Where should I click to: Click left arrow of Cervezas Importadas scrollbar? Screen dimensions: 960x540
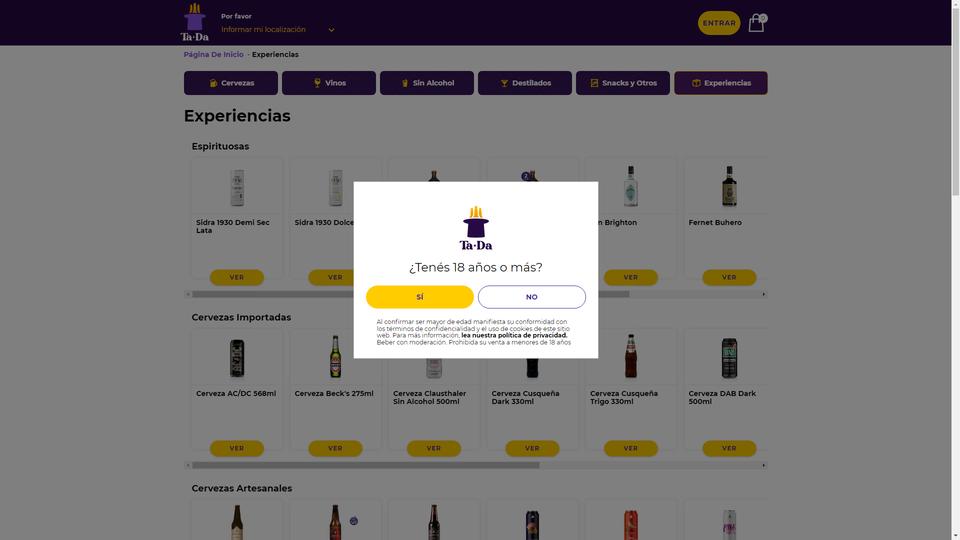pyautogui.click(x=188, y=465)
